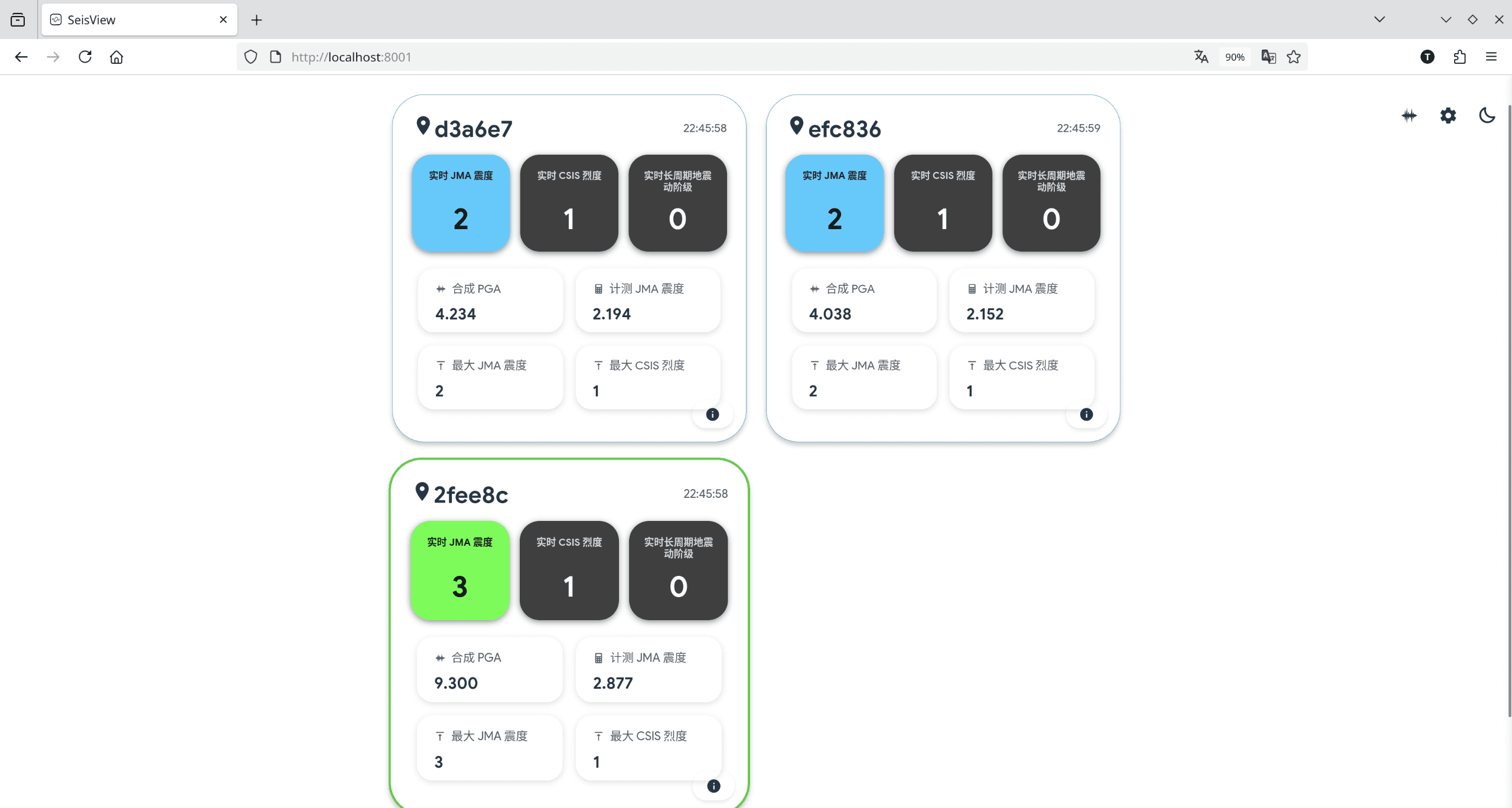The width and height of the screenshot is (1512, 808).
Task: Click the location pin of efc836
Action: coord(797,126)
